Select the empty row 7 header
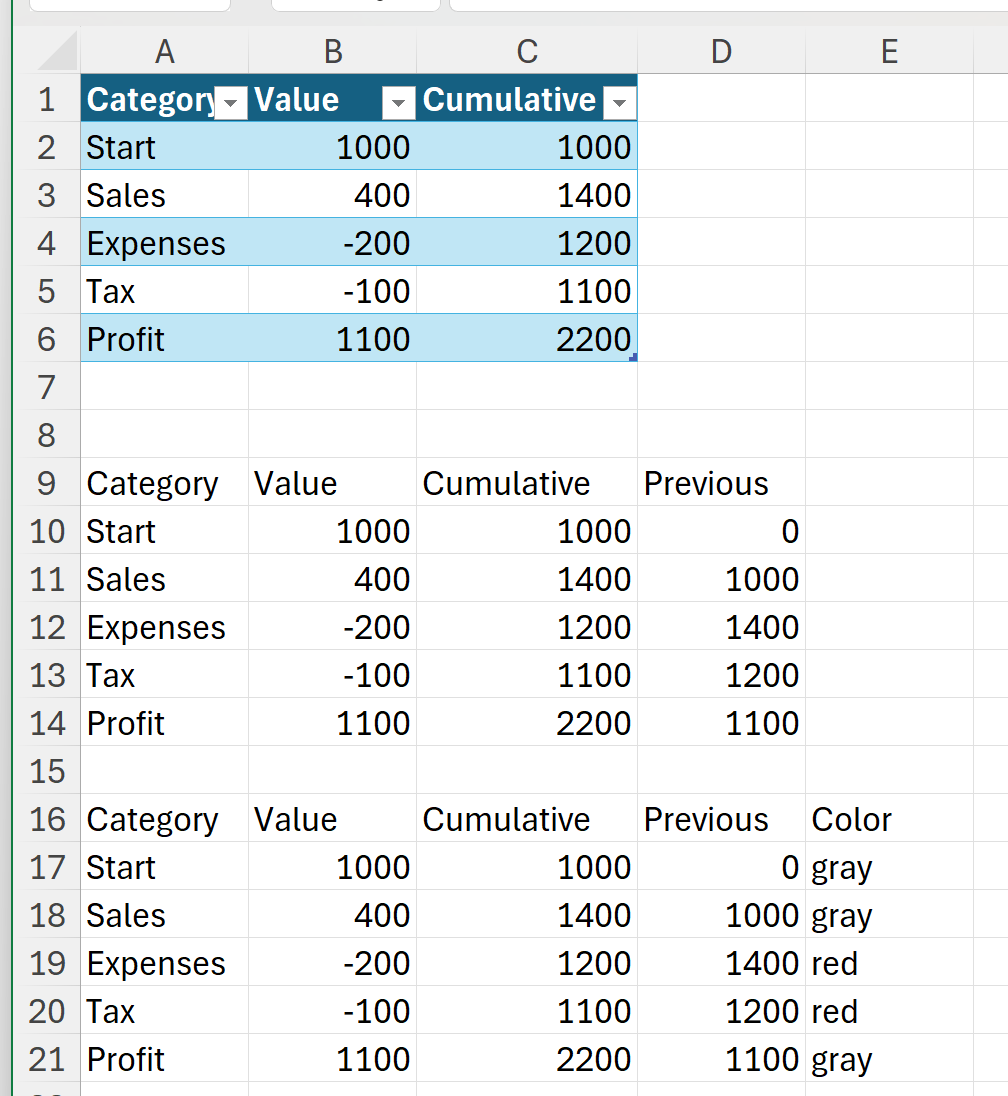Image resolution: width=1008 pixels, height=1096 pixels. [46, 387]
